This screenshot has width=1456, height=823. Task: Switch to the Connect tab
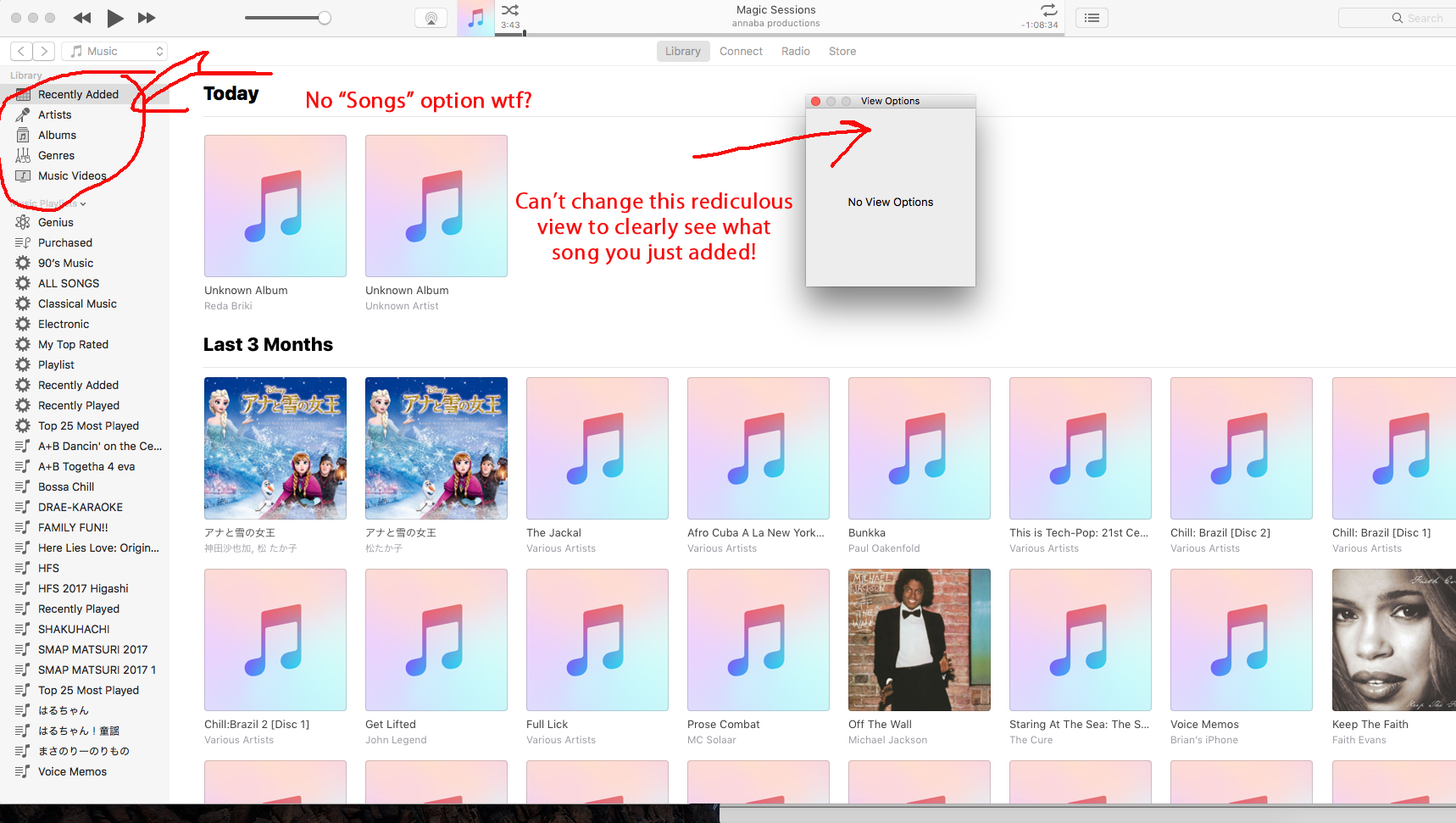741,52
